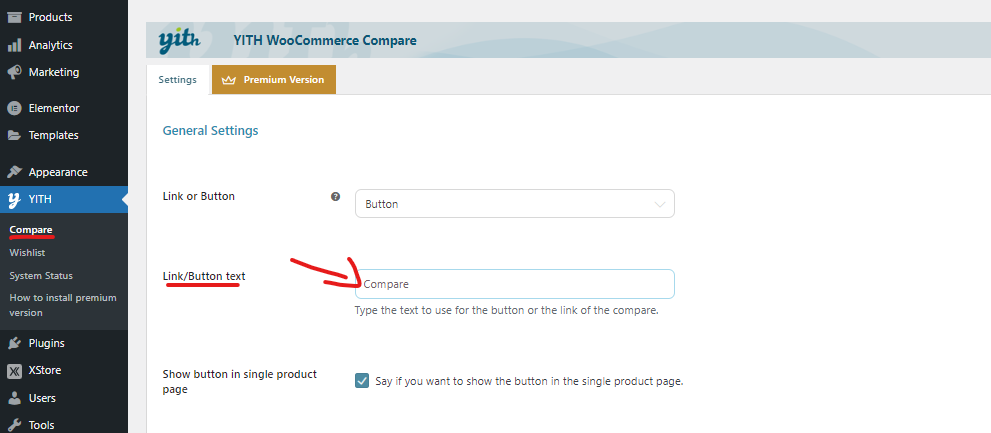The width and height of the screenshot is (991, 433).
Task: Click the help question mark icon beside Link or Button
Action: point(336,197)
